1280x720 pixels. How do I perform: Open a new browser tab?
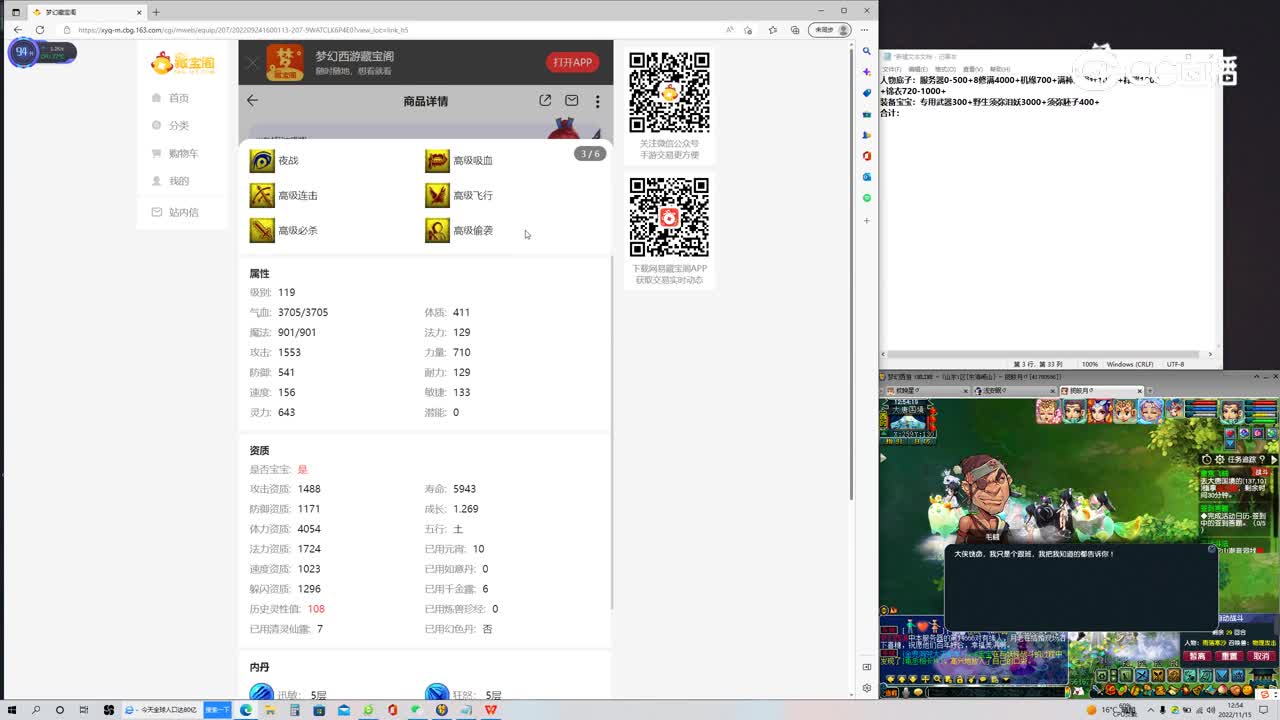point(156,12)
